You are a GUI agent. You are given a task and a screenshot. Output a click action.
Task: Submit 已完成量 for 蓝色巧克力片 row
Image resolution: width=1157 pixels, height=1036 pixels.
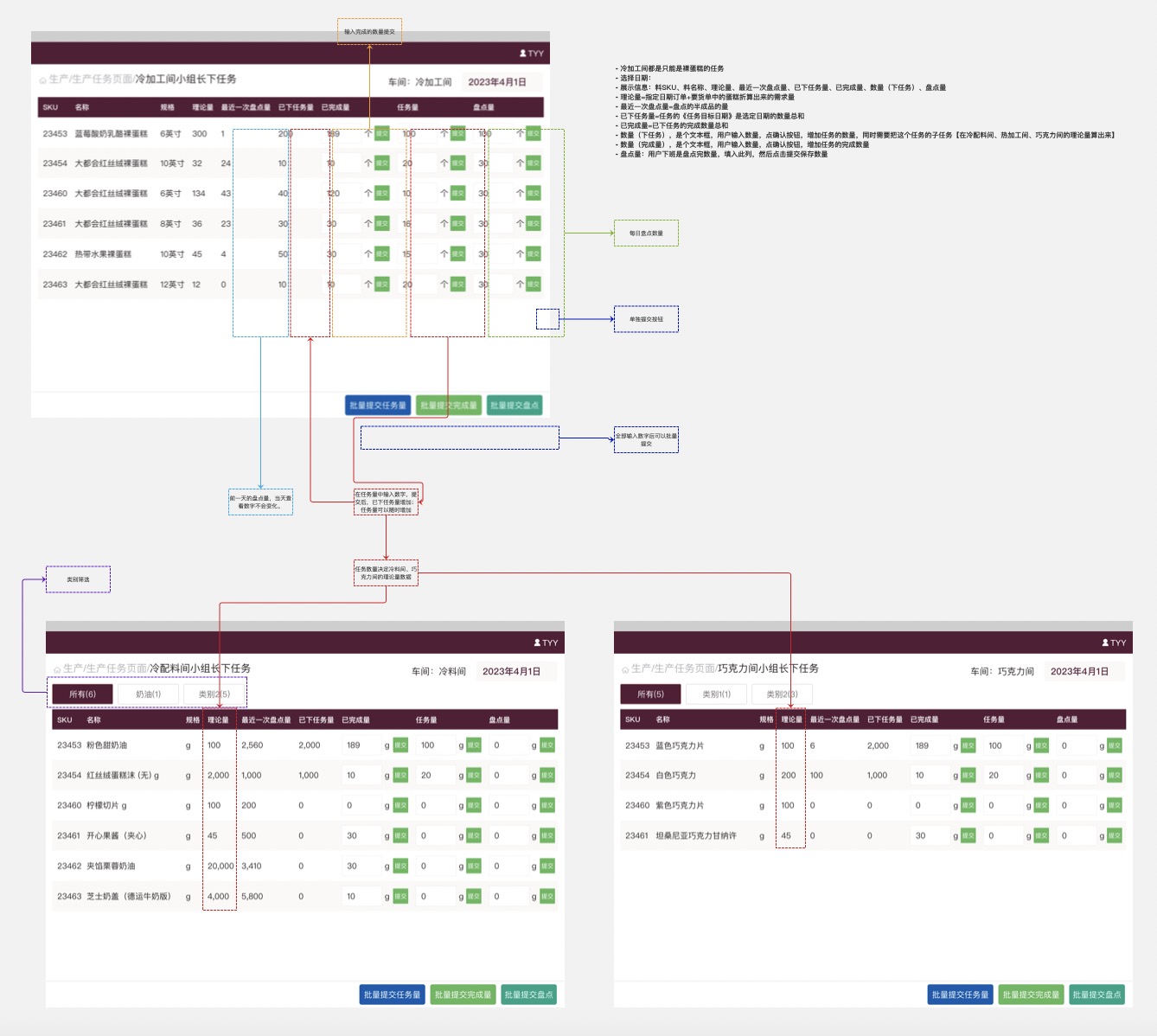(x=968, y=745)
